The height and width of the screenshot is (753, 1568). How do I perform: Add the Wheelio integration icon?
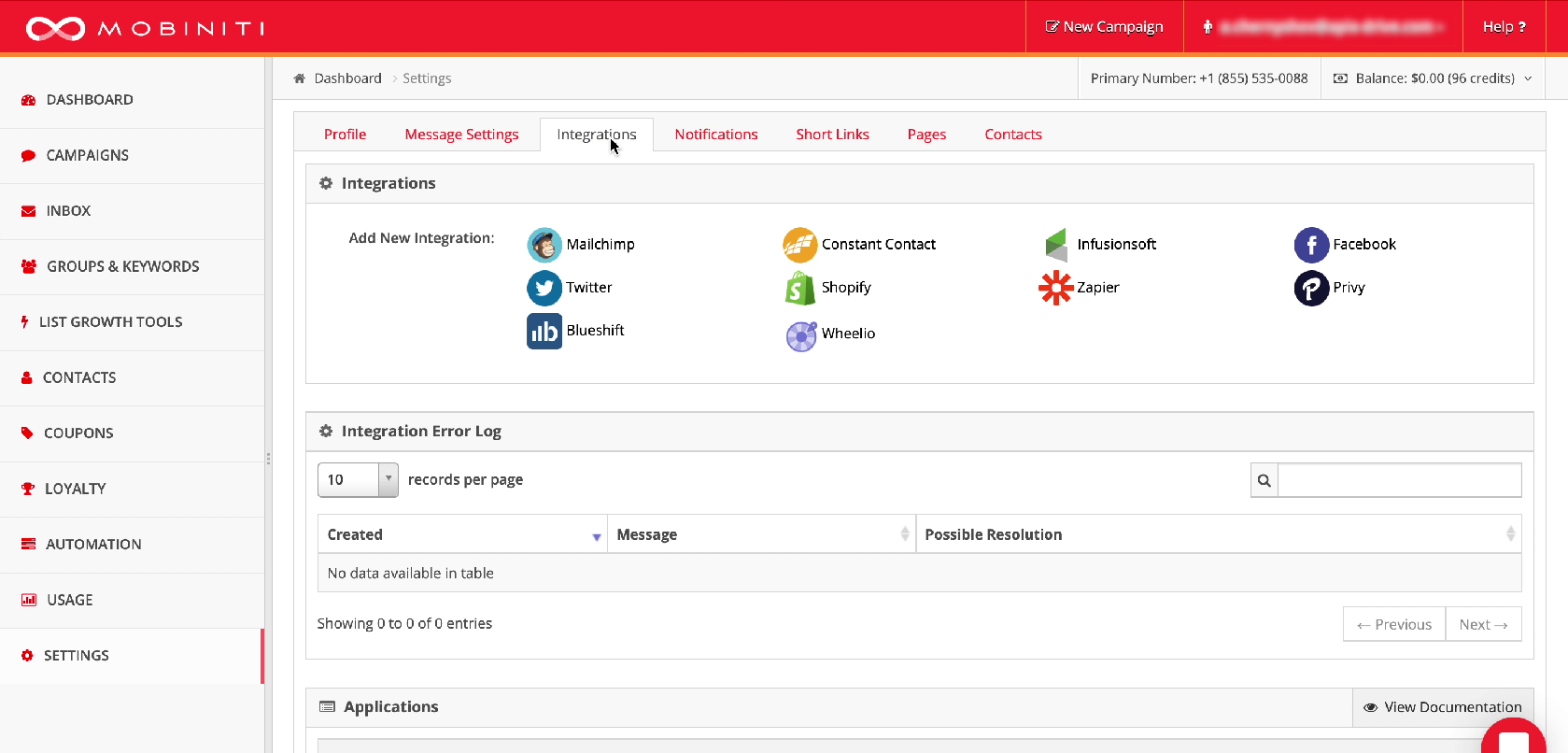click(800, 335)
